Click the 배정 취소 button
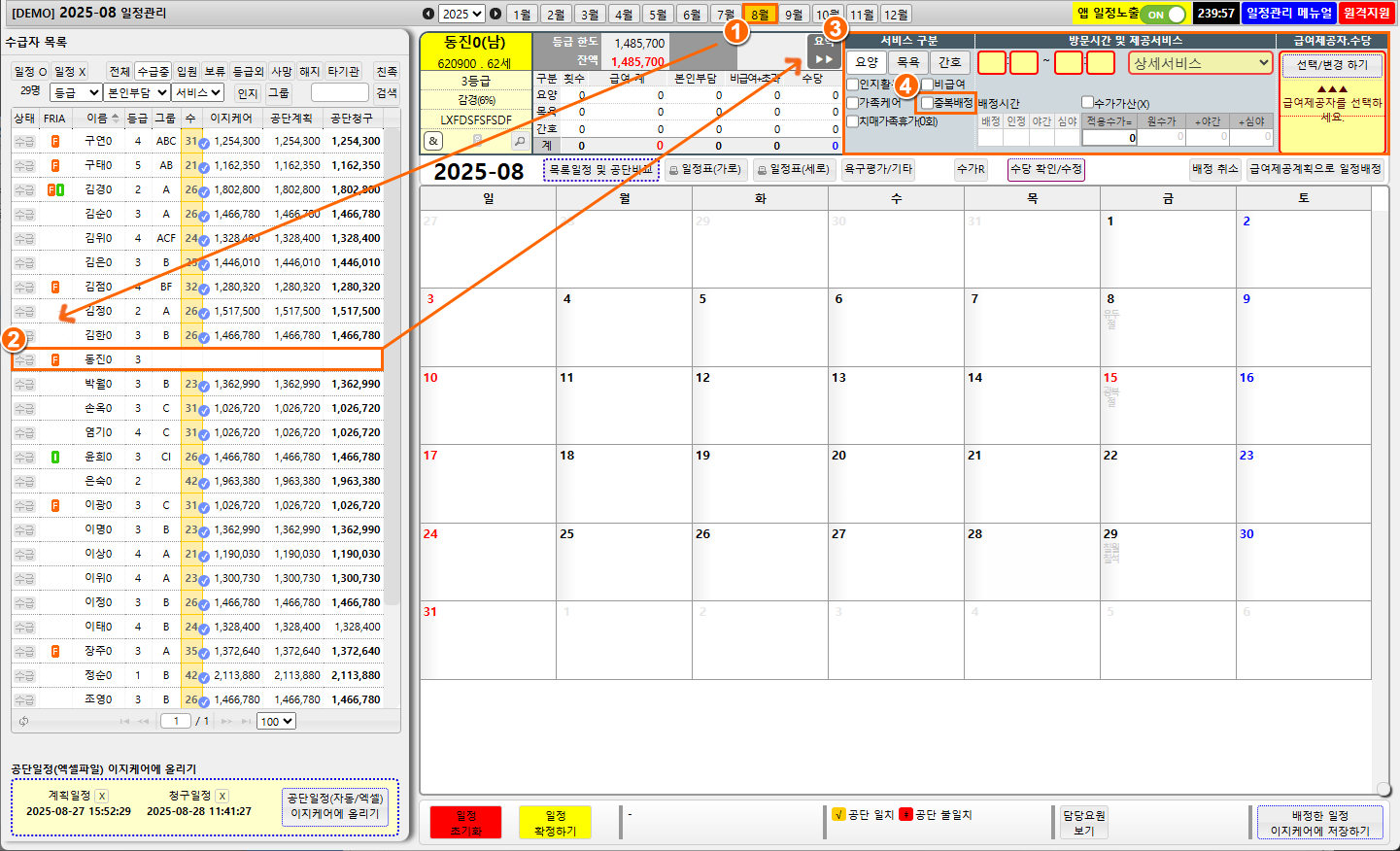This screenshot has height=851, width=1400. point(1215,169)
